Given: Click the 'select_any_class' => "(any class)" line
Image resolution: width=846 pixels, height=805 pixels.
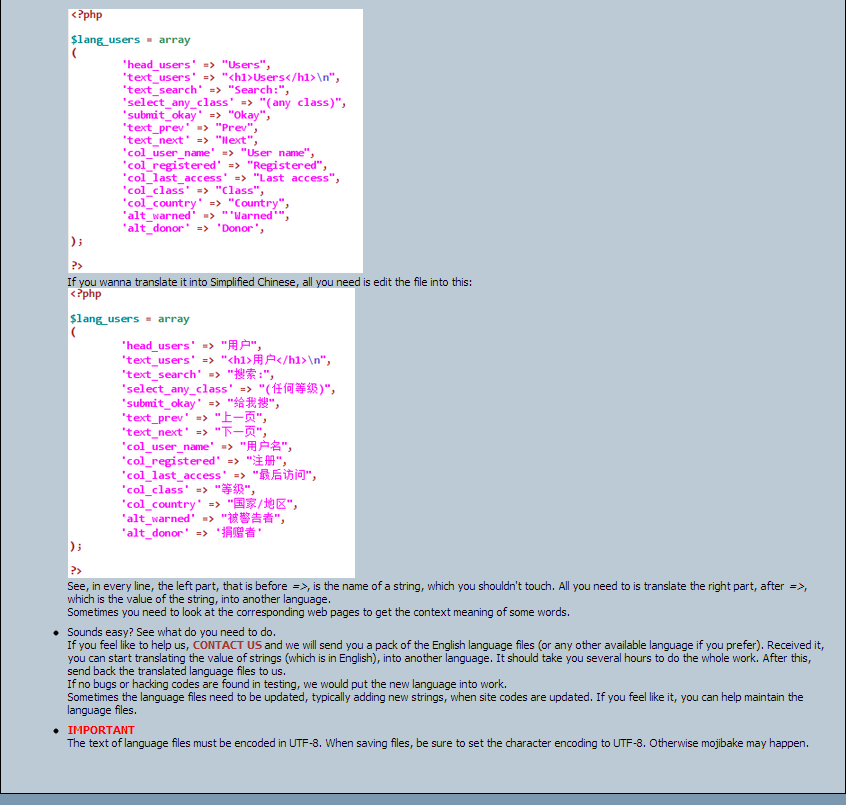Looking at the screenshot, I should pos(234,103).
